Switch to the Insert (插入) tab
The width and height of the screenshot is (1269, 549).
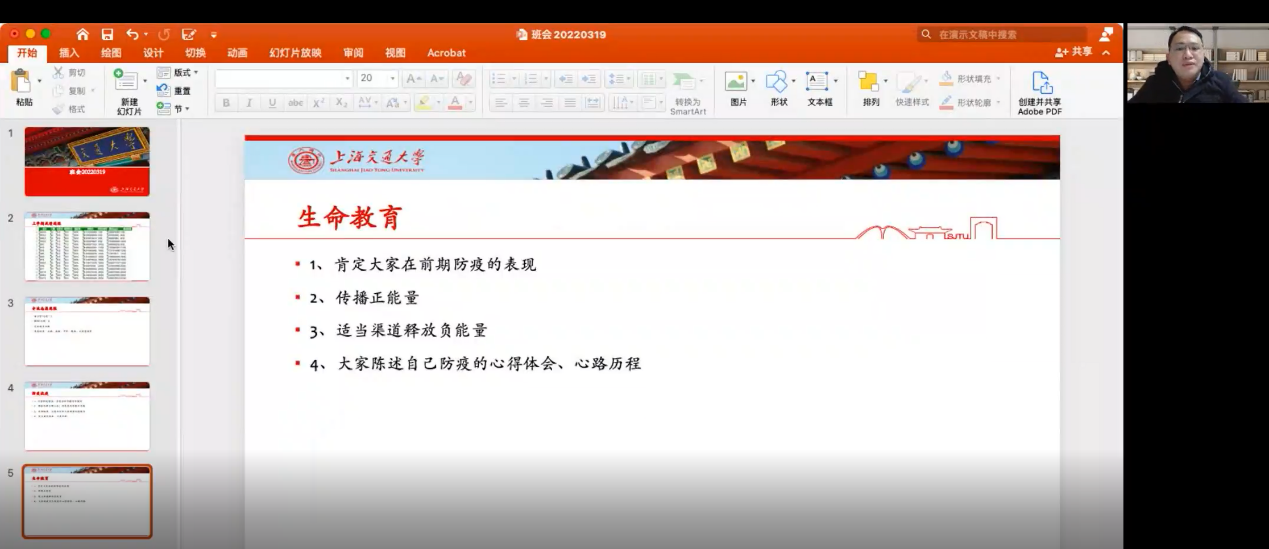point(69,53)
